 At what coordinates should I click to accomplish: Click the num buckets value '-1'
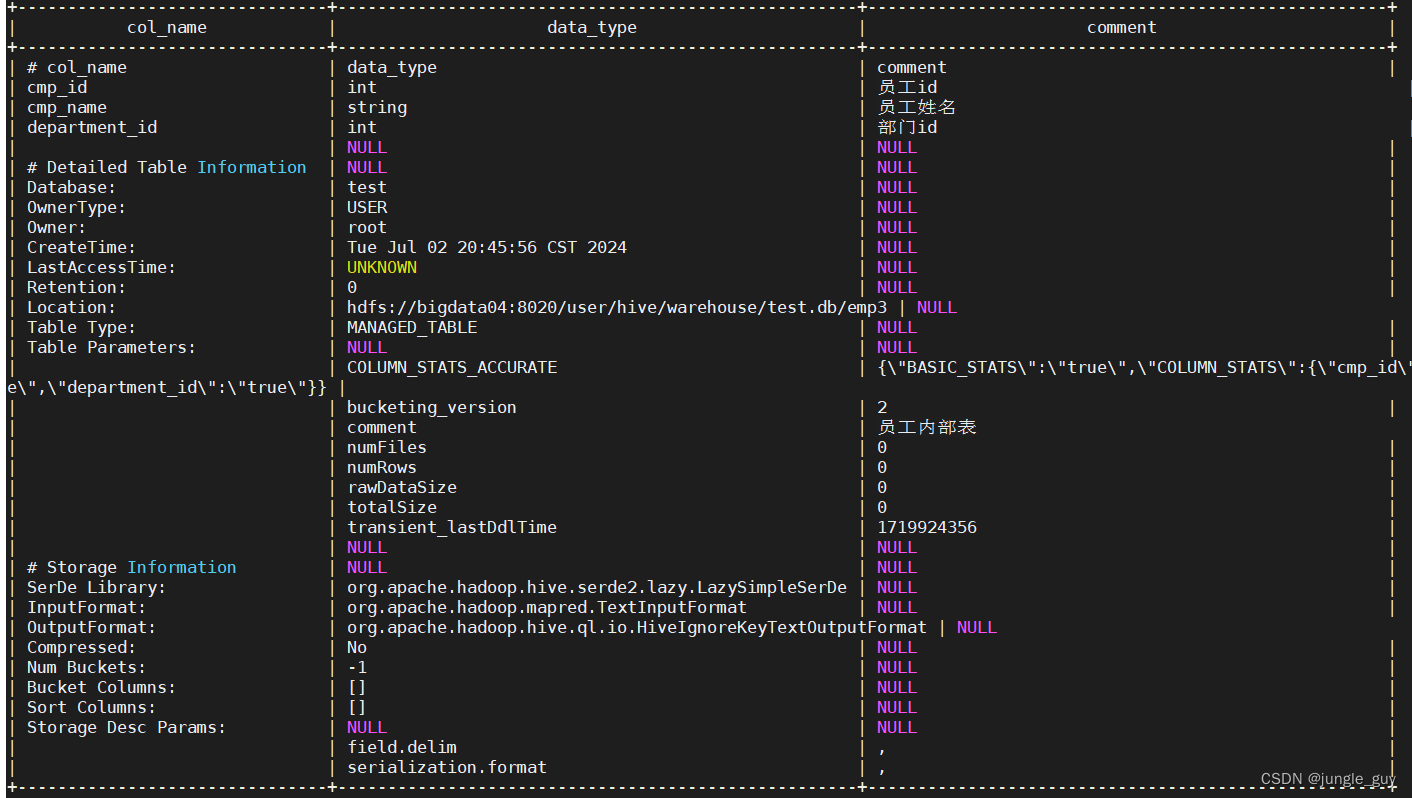[357, 668]
